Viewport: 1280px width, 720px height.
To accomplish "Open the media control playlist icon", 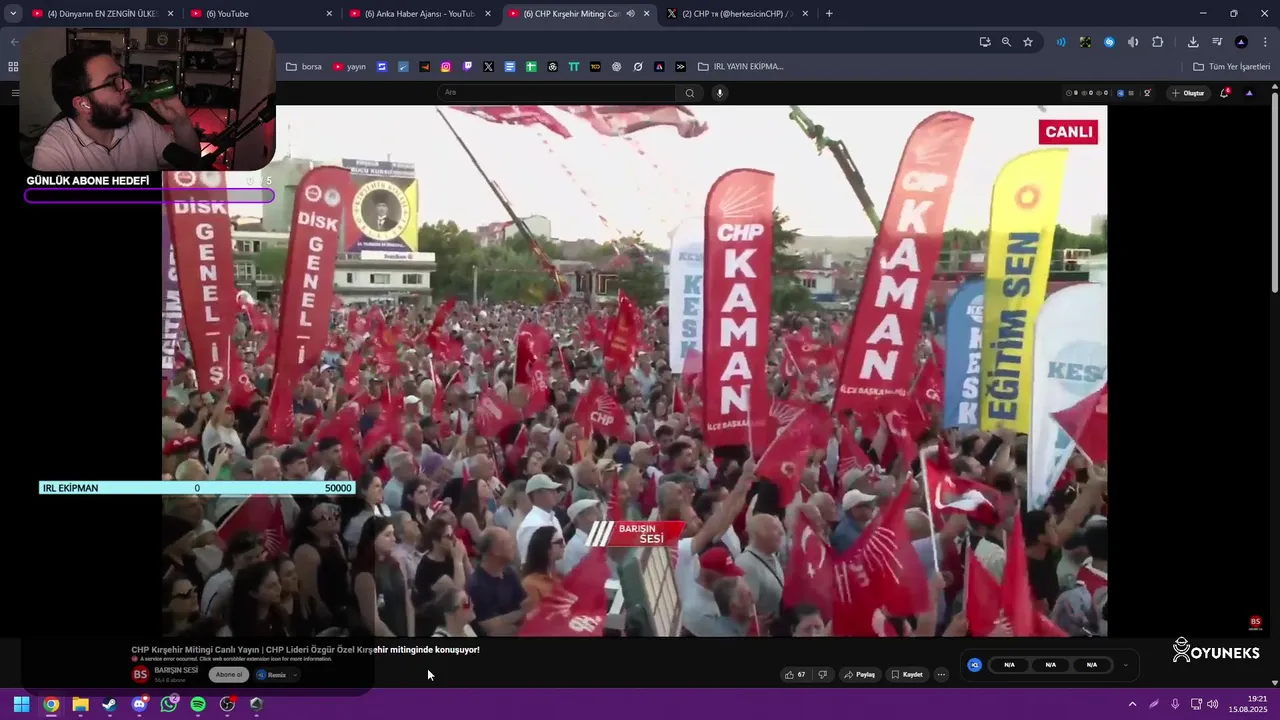I will pos(1217,42).
